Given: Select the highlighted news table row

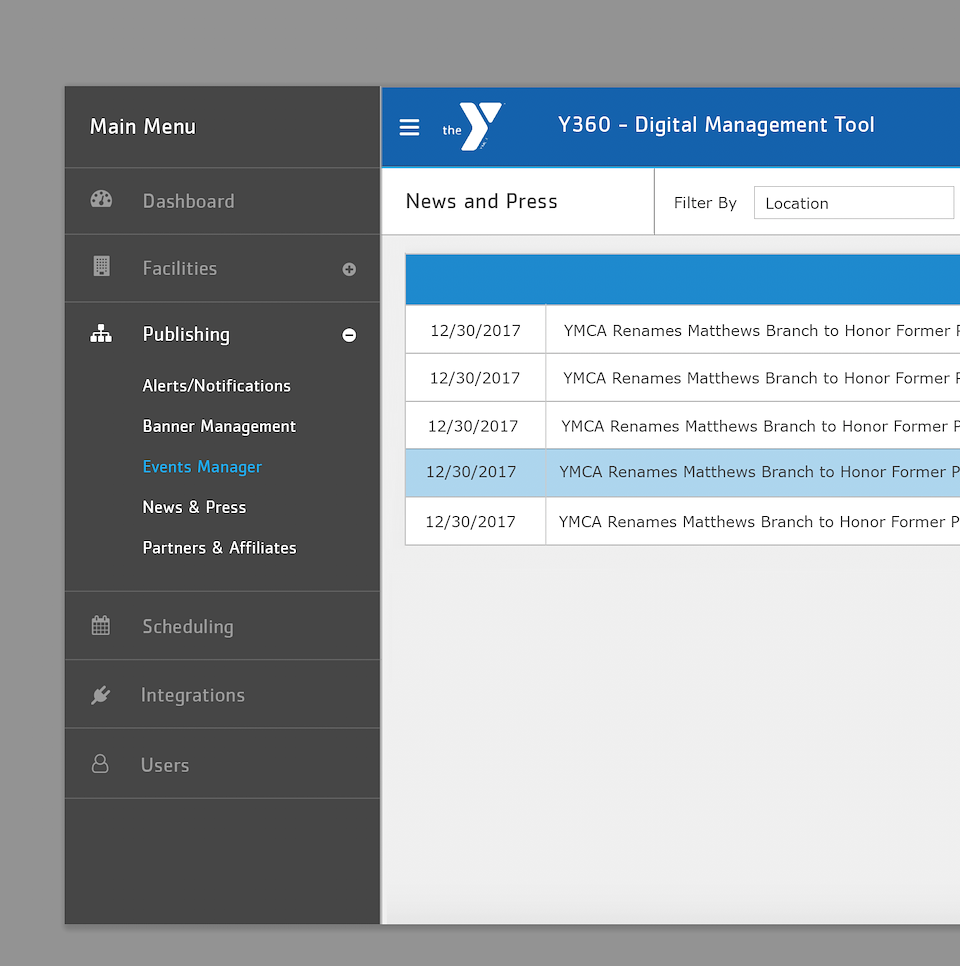Looking at the screenshot, I should pyautogui.click(x=682, y=473).
